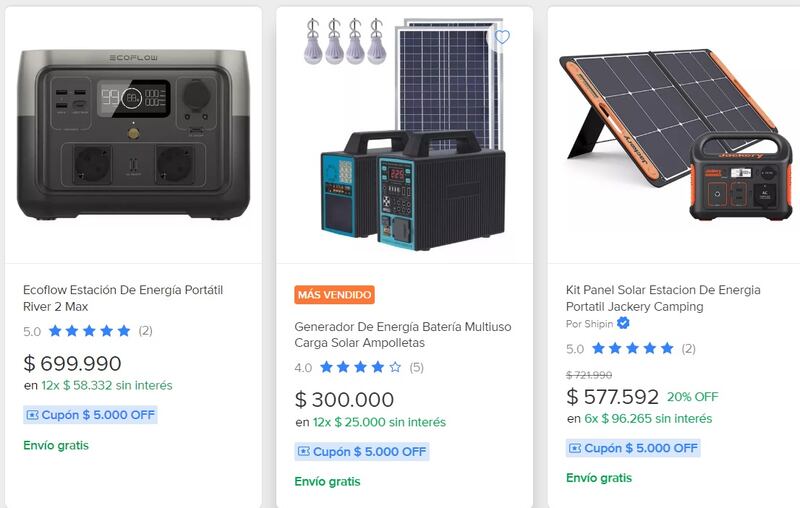The image size is (800, 508).
Task: Click the MÁS VENDIDO badge
Action: 335,295
